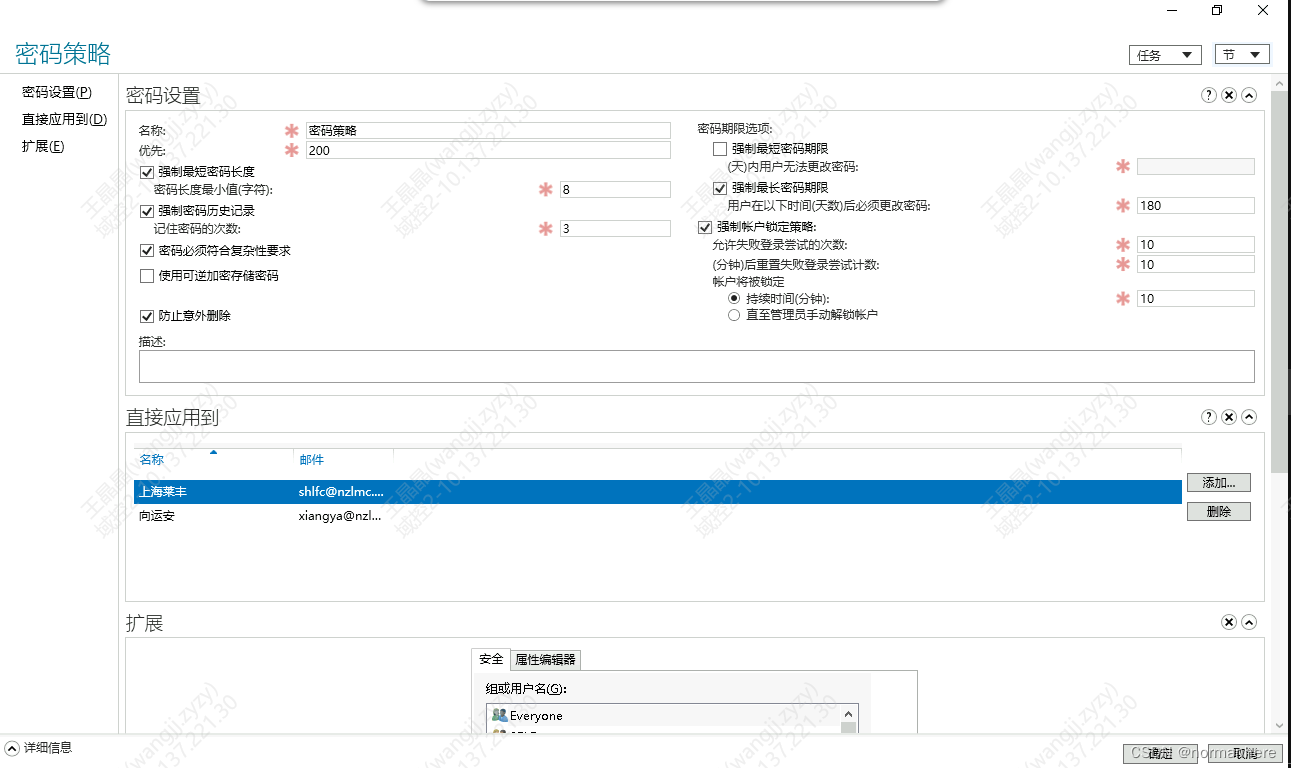The height and width of the screenshot is (768, 1291).
Task: Click the 取消 button
Action: point(1245,753)
